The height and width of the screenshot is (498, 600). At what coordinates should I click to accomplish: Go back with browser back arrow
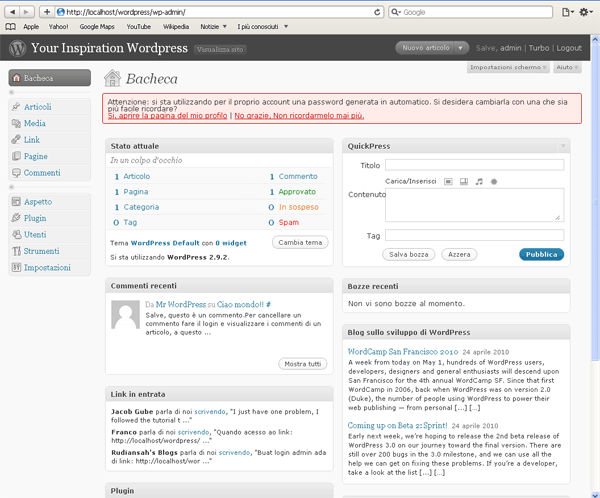pos(12,12)
